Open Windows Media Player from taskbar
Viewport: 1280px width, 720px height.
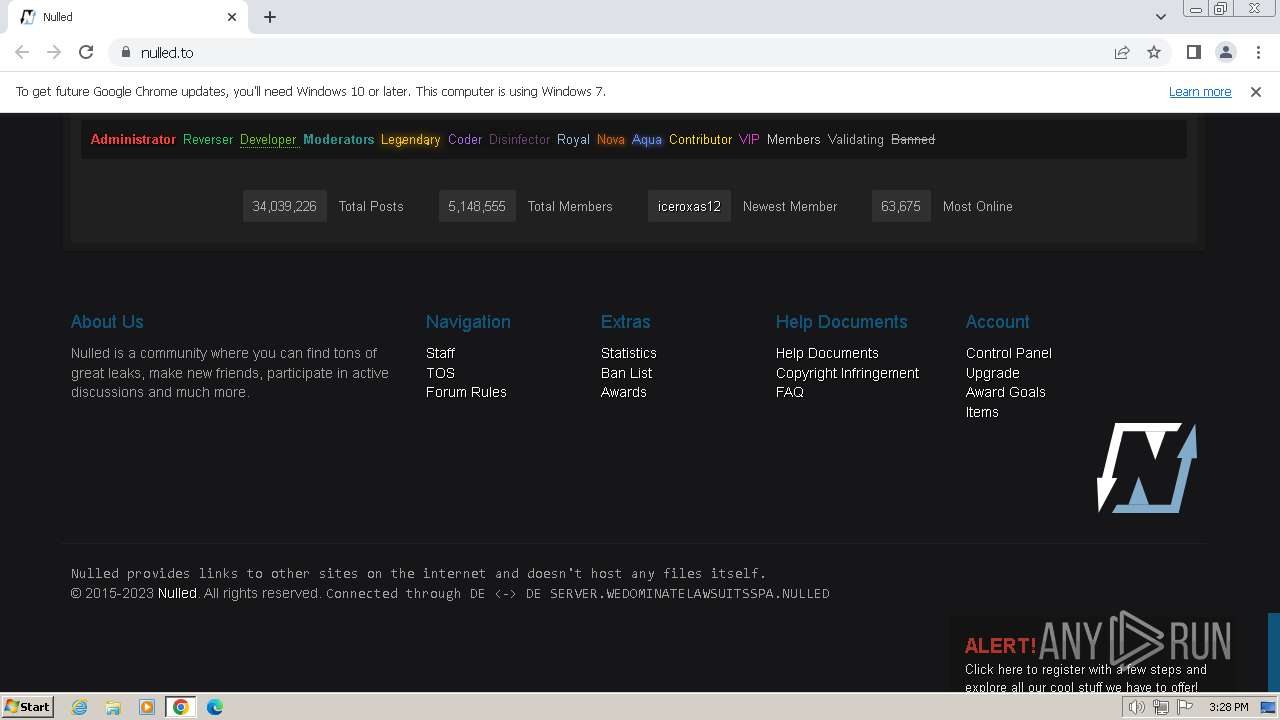(x=147, y=707)
